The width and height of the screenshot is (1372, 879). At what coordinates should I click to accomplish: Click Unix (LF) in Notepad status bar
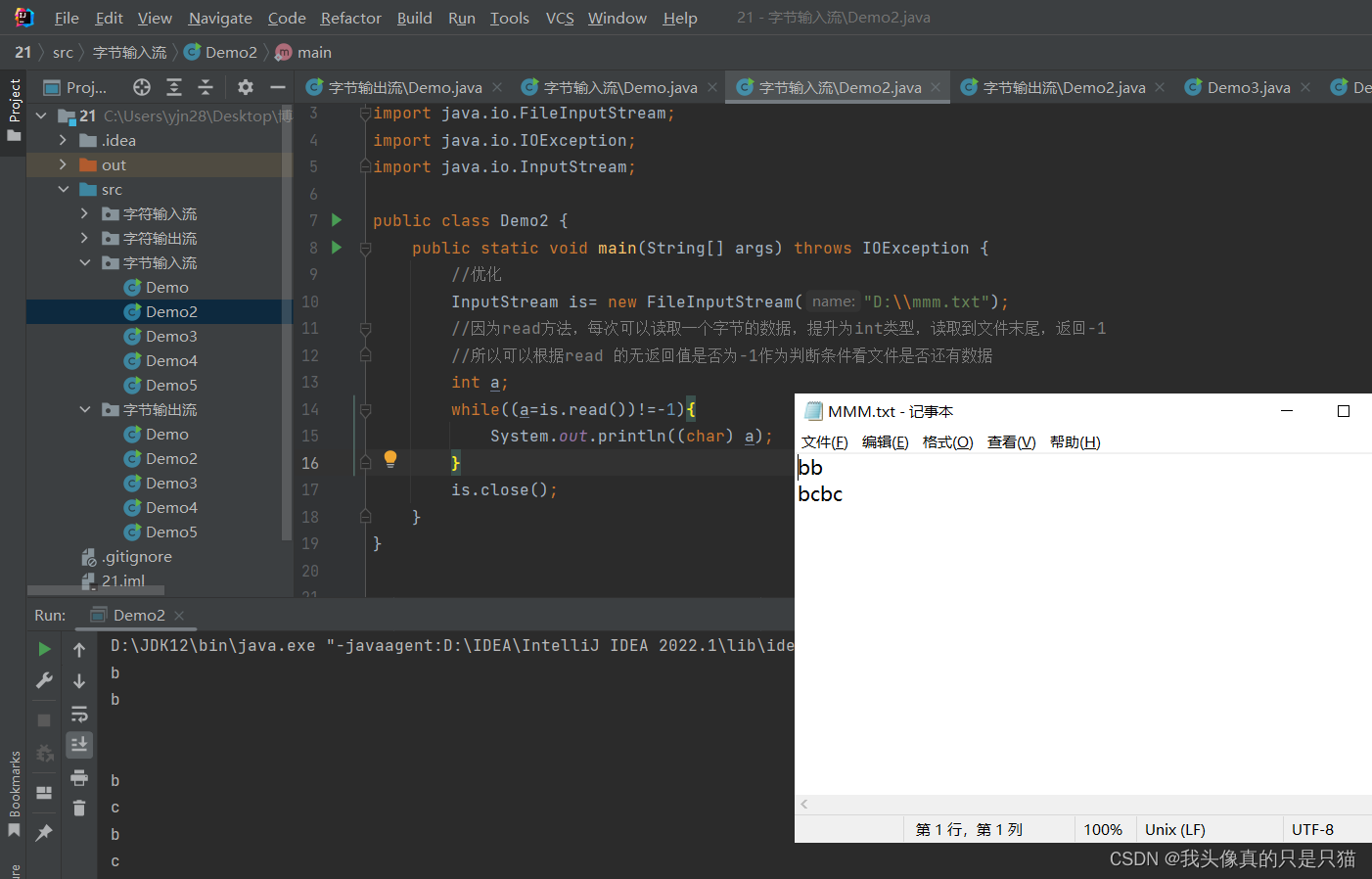1175,829
